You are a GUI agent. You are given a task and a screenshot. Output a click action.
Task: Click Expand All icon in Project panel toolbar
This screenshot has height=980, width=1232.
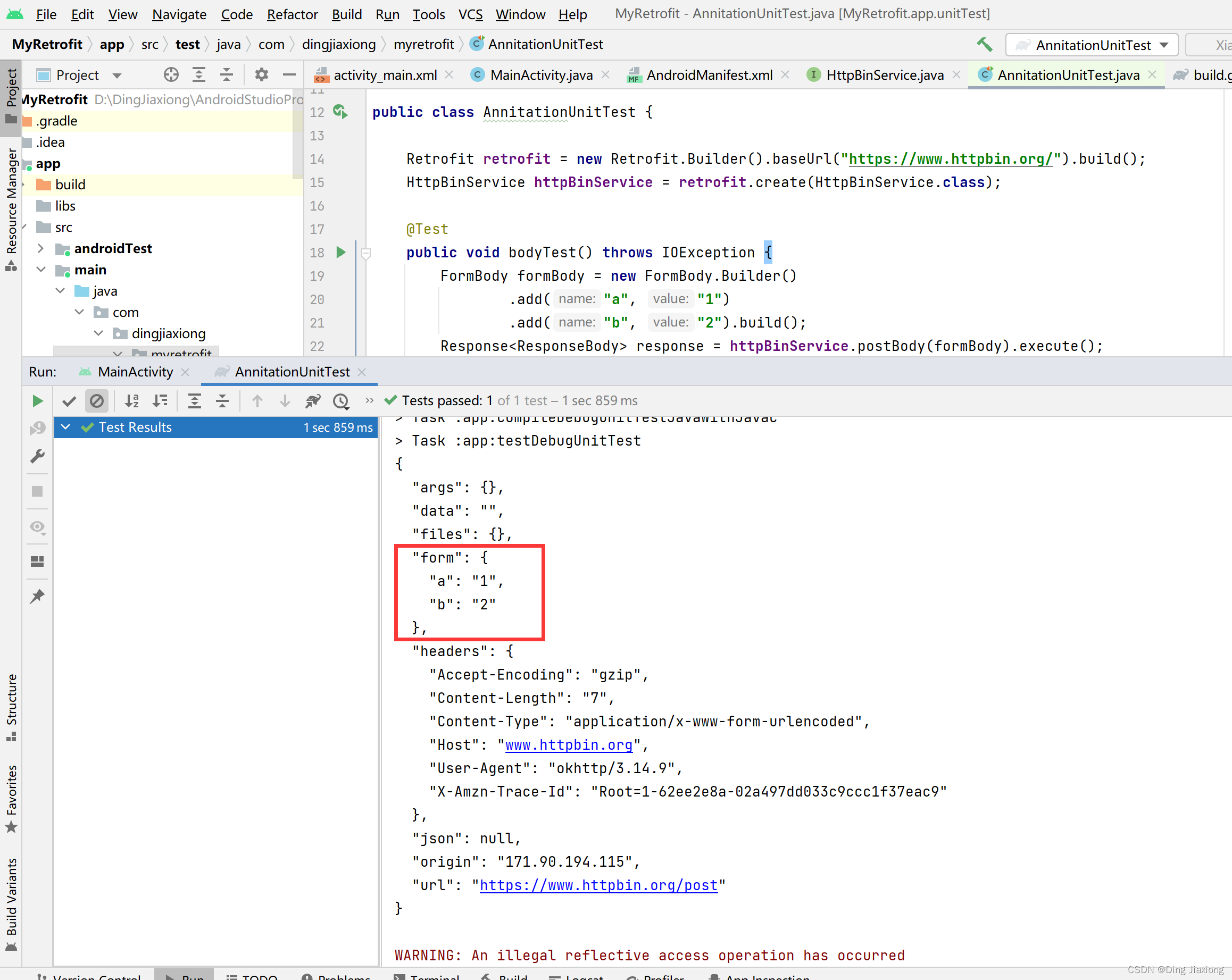click(198, 75)
